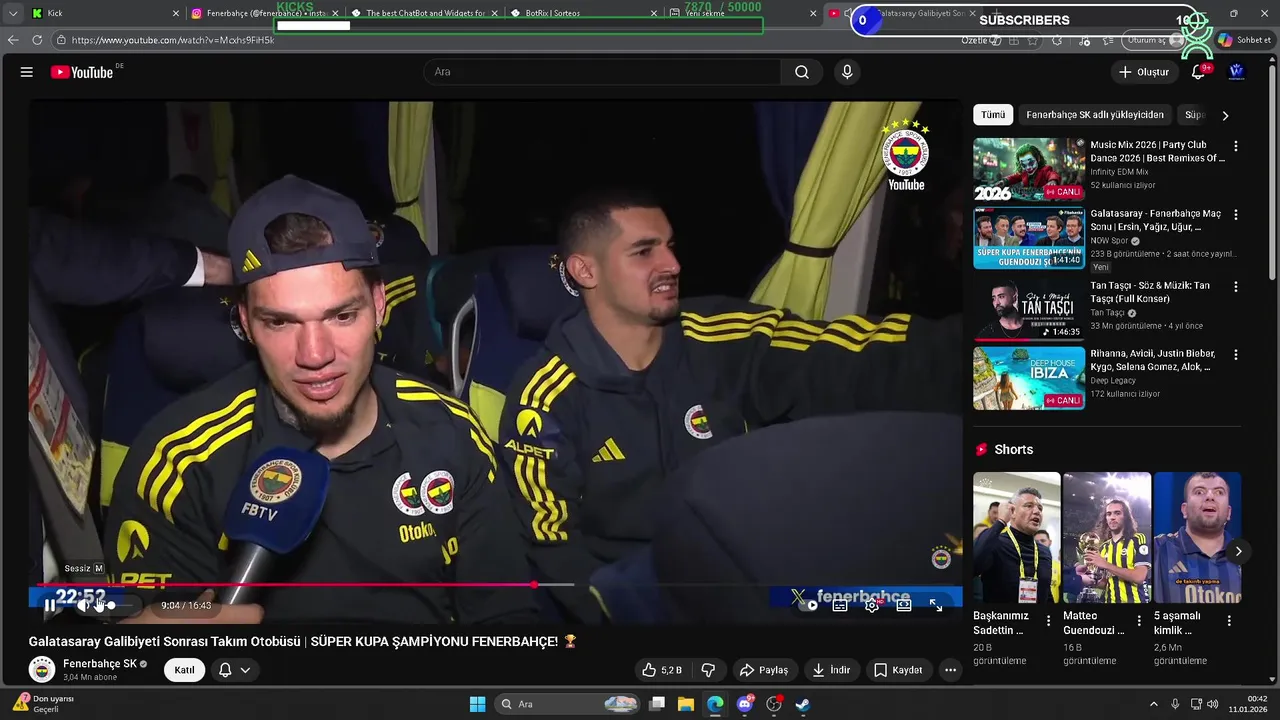Expand the channel notification bell dropdown

coord(234,670)
